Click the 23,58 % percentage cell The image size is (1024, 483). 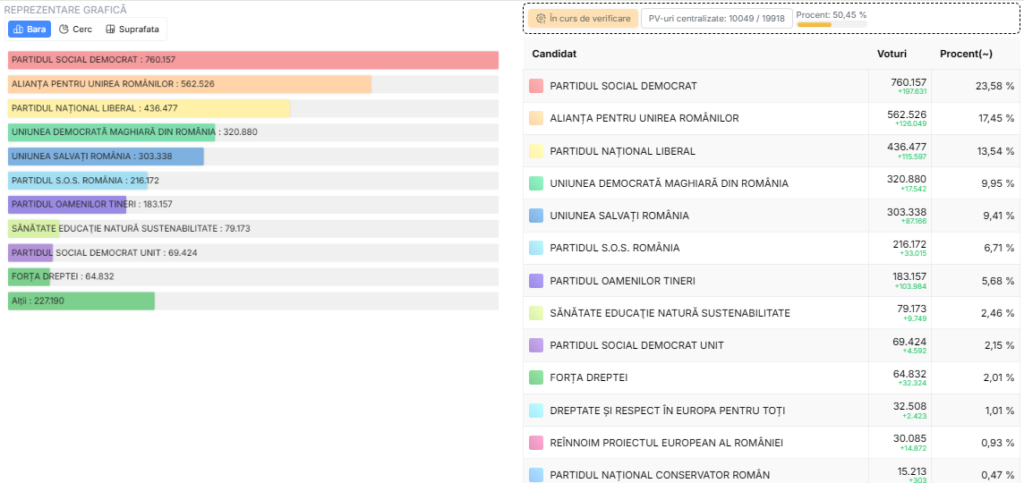977,86
